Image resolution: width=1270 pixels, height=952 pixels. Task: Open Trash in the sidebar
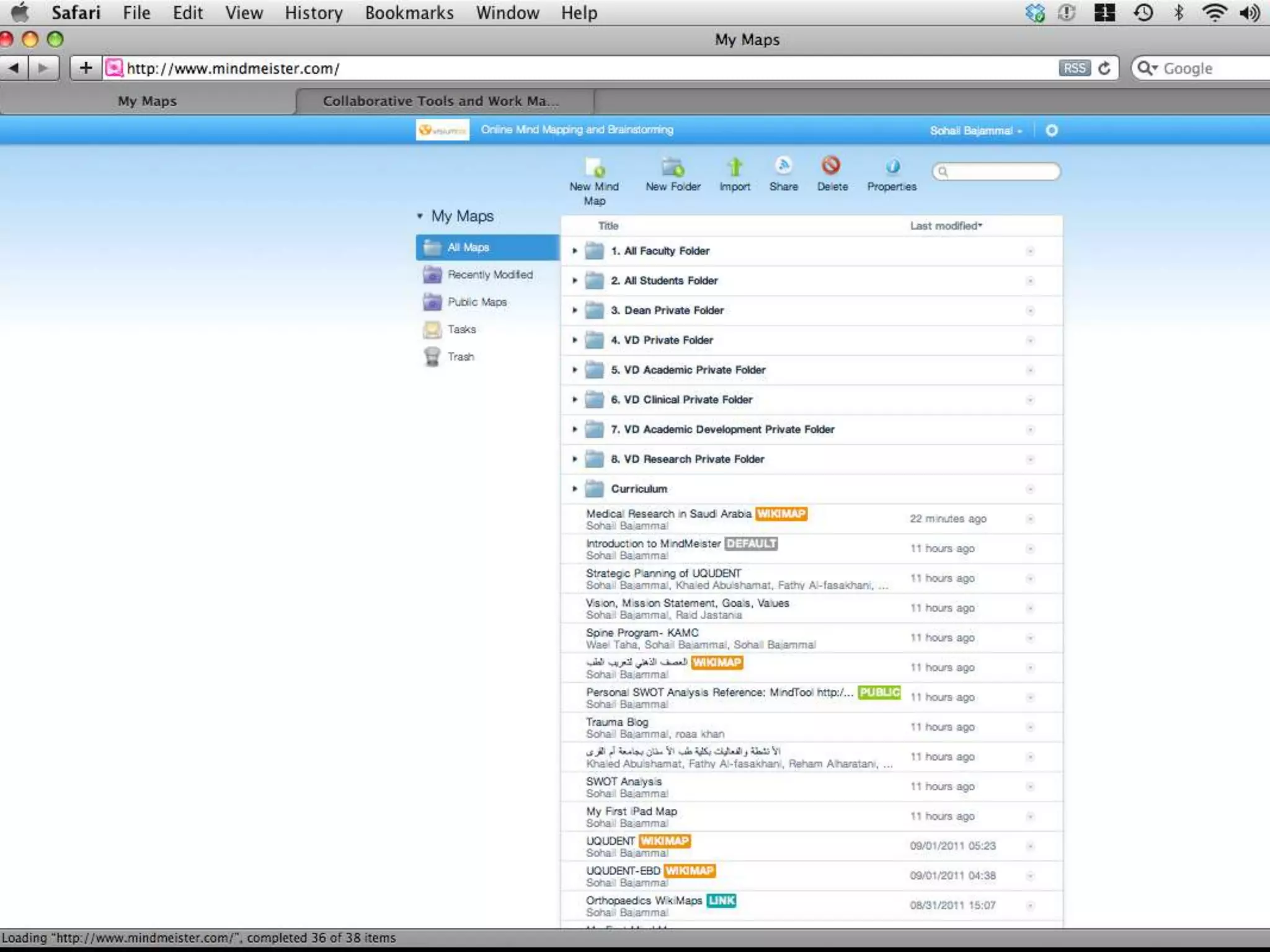(x=460, y=357)
